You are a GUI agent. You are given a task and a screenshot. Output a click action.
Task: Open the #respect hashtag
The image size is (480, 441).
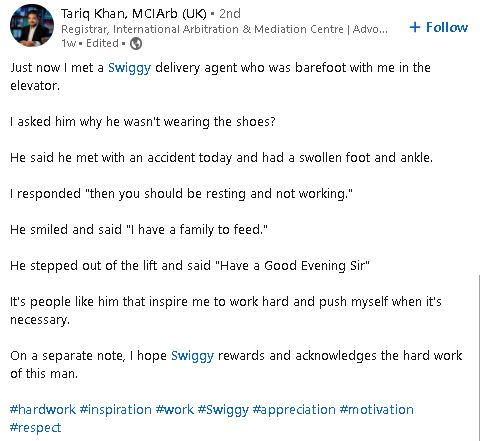[x=36, y=428]
